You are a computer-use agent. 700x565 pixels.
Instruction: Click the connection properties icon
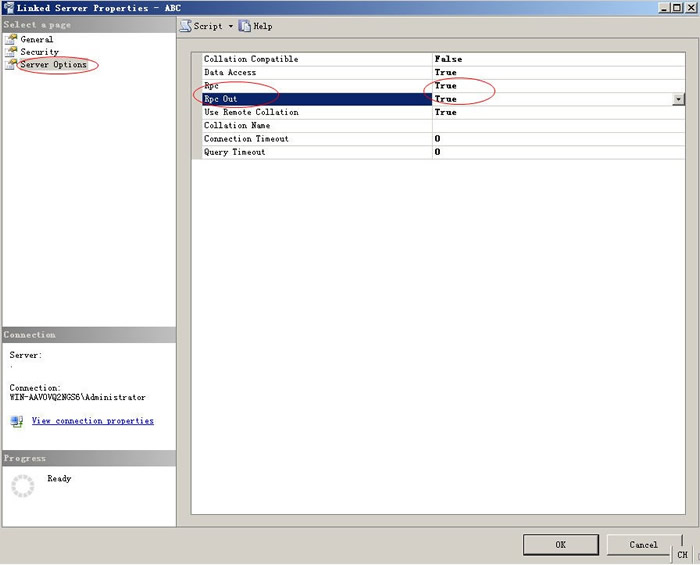[x=16, y=421]
